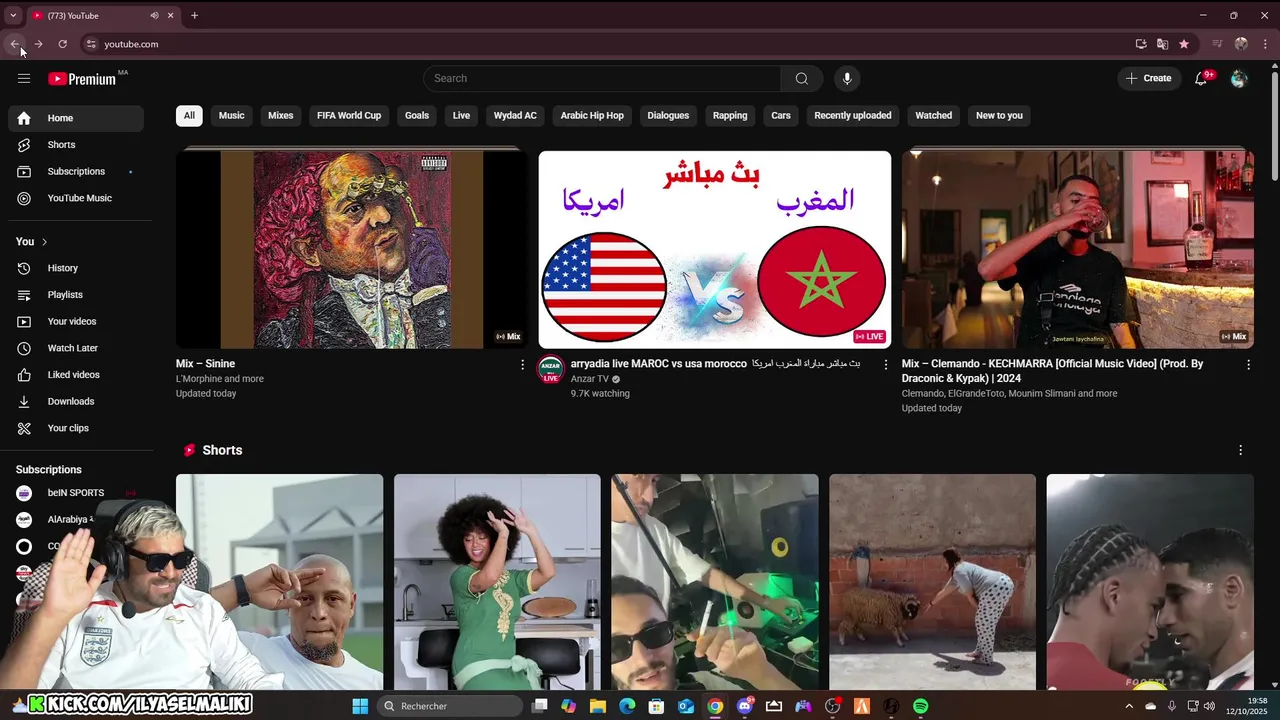Open the Short with woman and sheep

point(932,582)
